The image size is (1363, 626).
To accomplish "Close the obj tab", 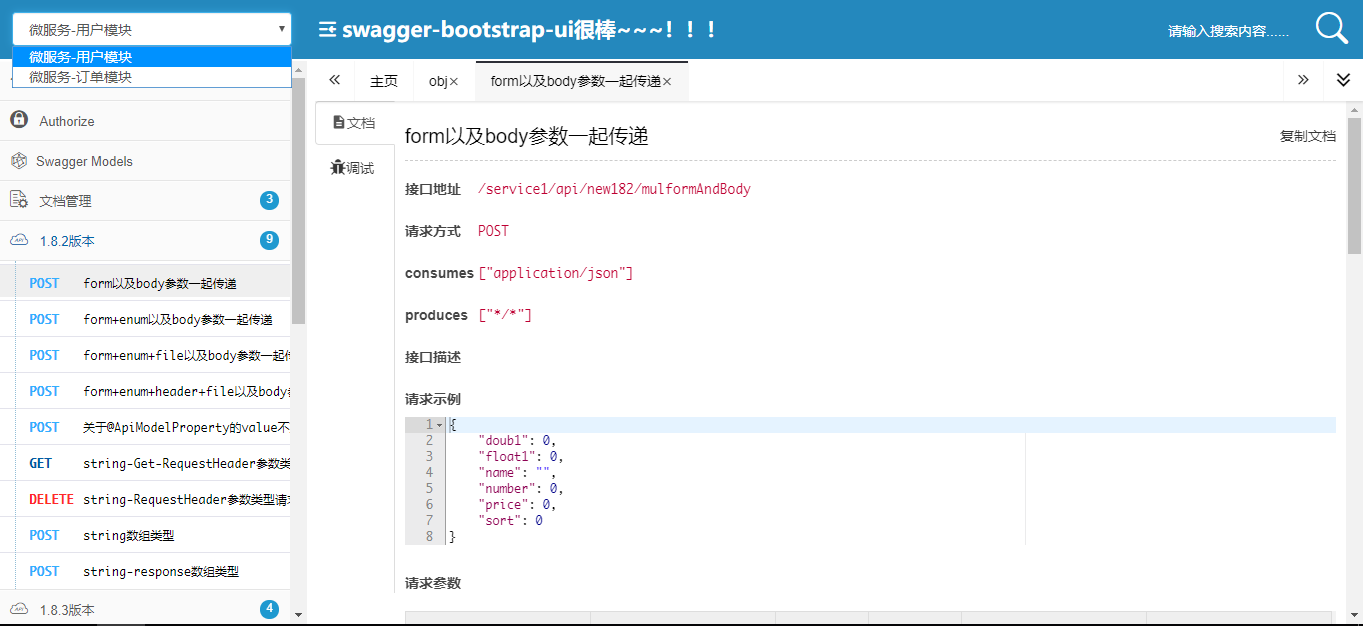I will click(x=454, y=82).
